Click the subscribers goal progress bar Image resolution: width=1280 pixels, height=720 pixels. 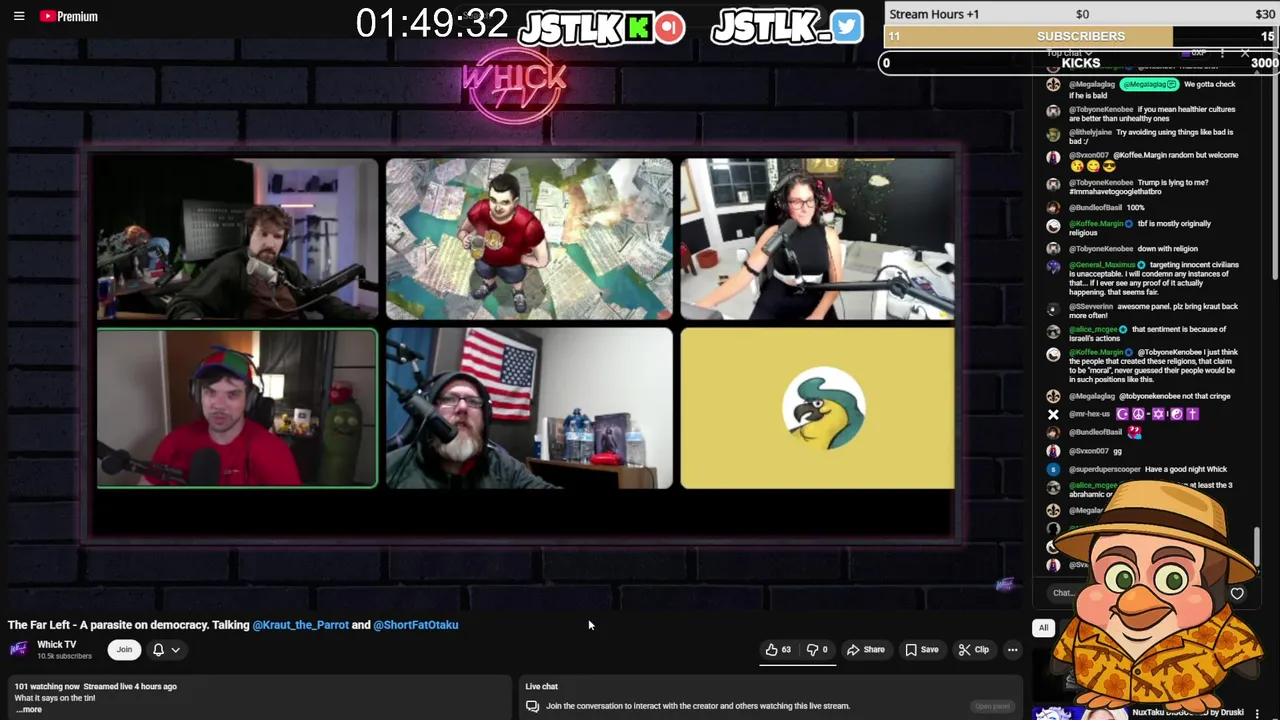(x=1080, y=36)
